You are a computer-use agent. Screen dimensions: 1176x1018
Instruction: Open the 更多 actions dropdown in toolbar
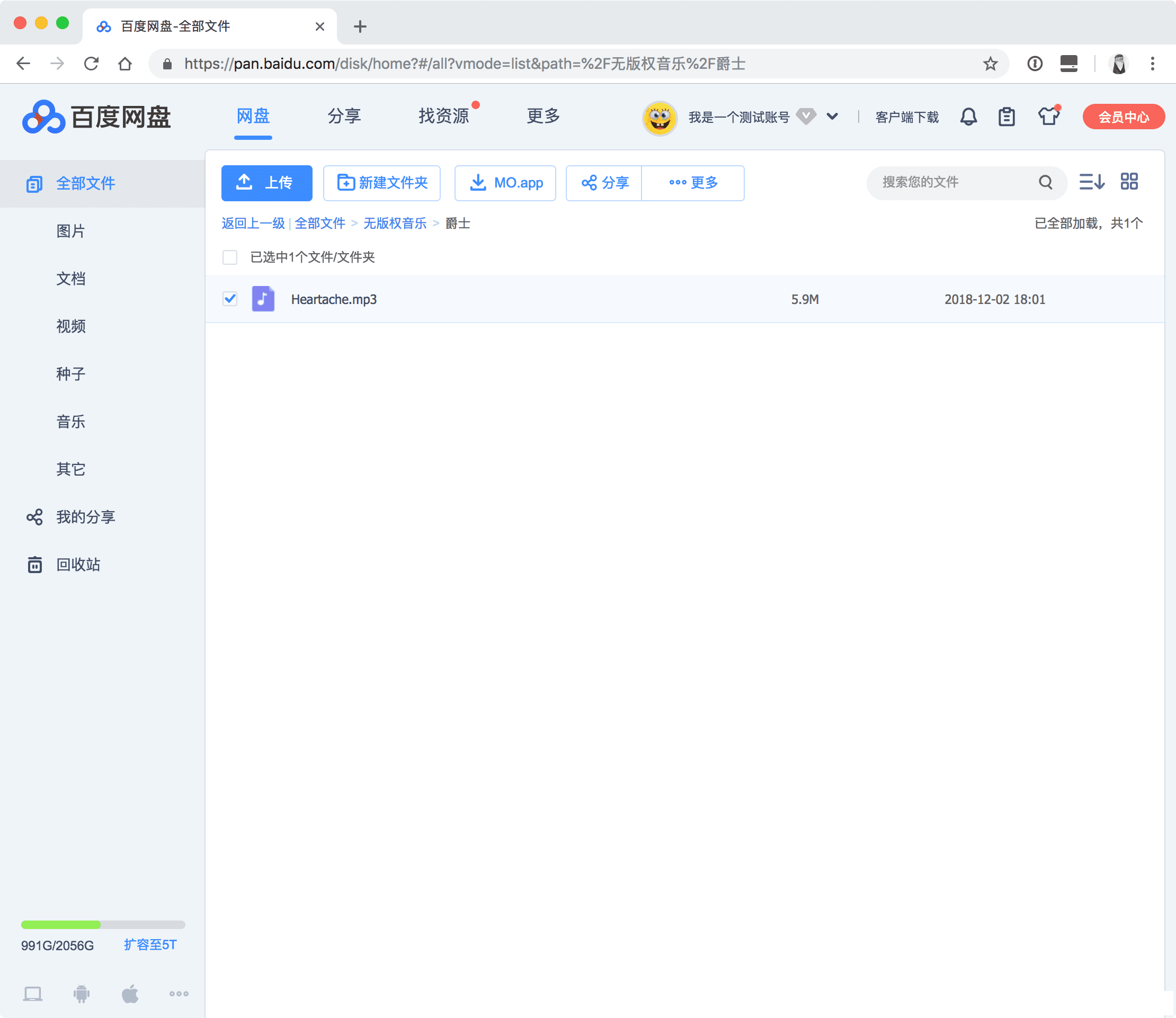tap(693, 183)
